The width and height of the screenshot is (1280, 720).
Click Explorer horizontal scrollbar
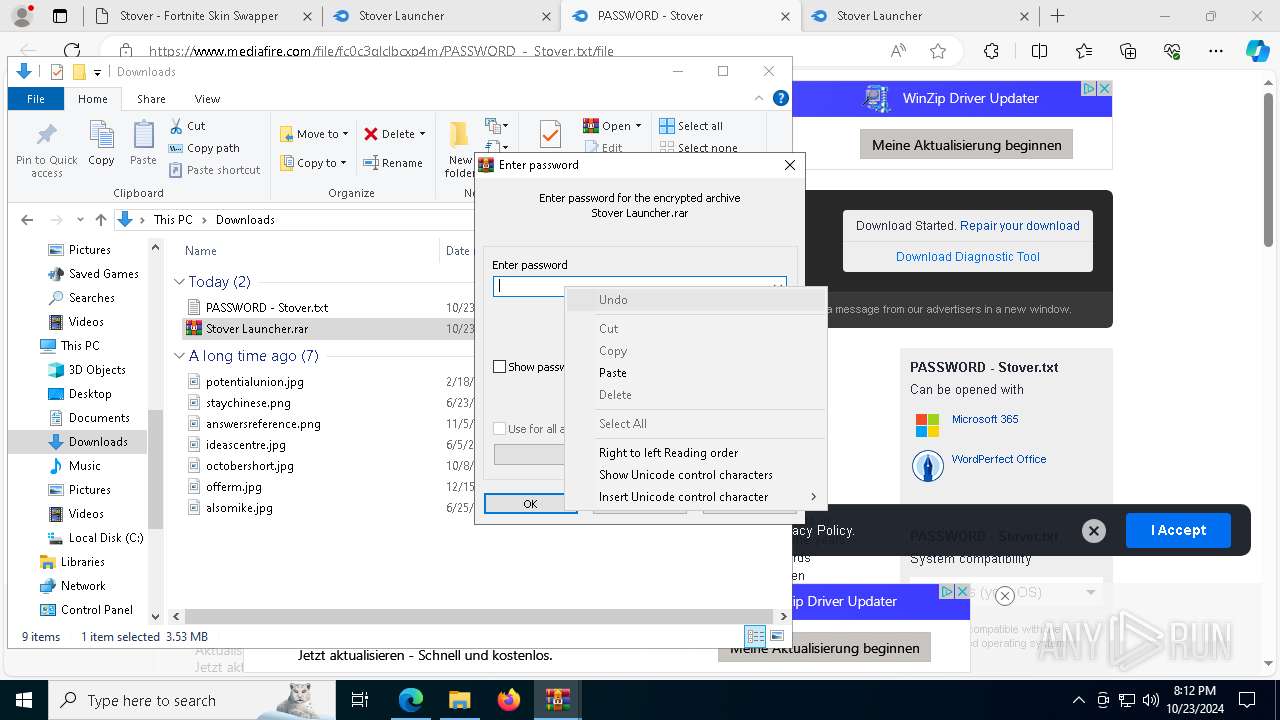click(x=480, y=617)
